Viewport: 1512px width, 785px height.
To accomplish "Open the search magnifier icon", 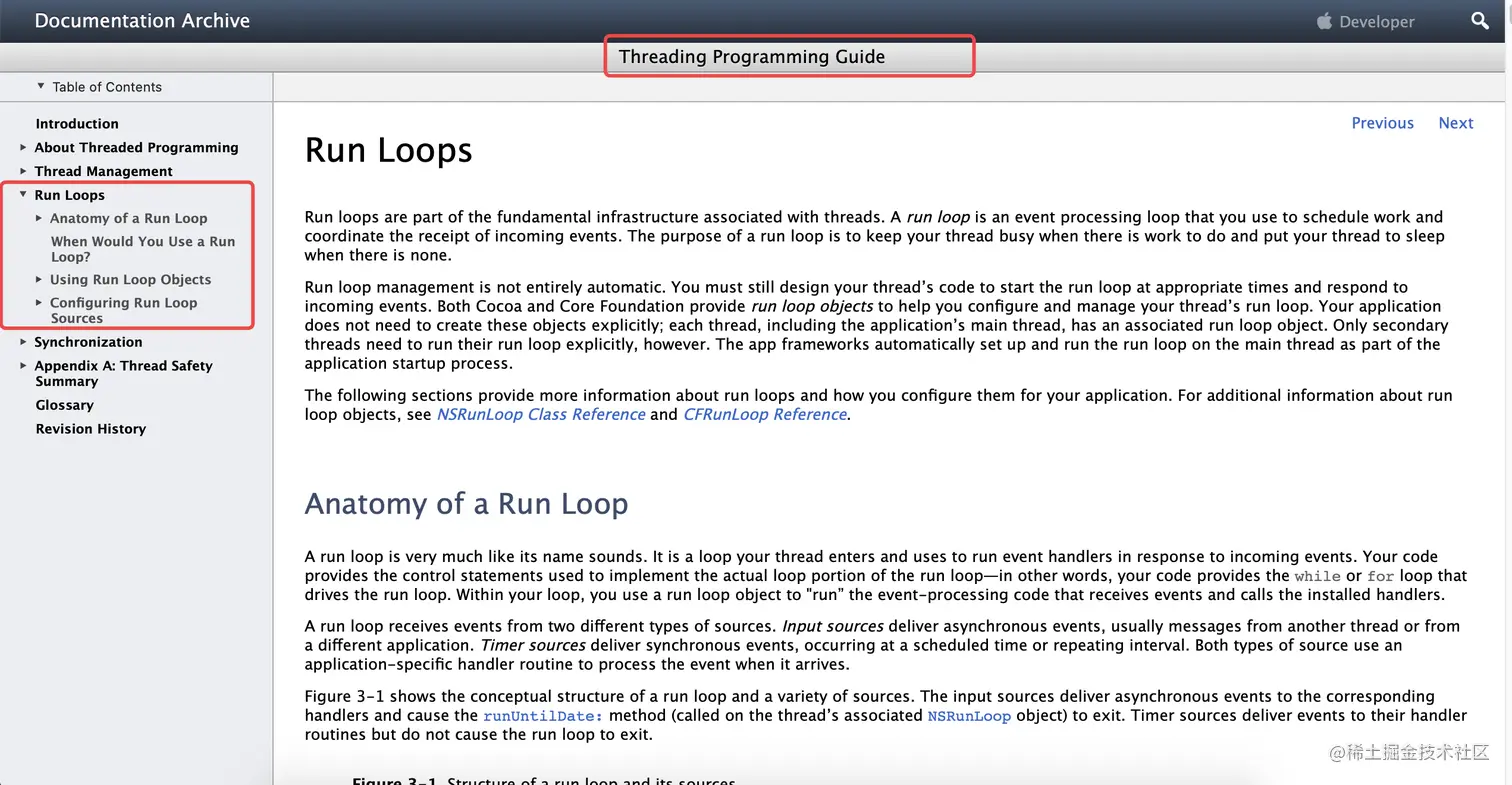I will 1480,21.
